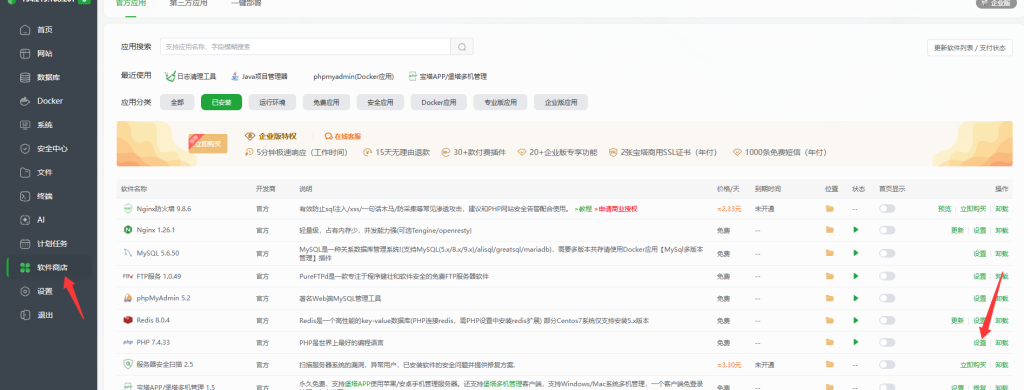Click 预览 for Nginx防火墙
The width and height of the screenshot is (1024, 390).
[x=944, y=209]
